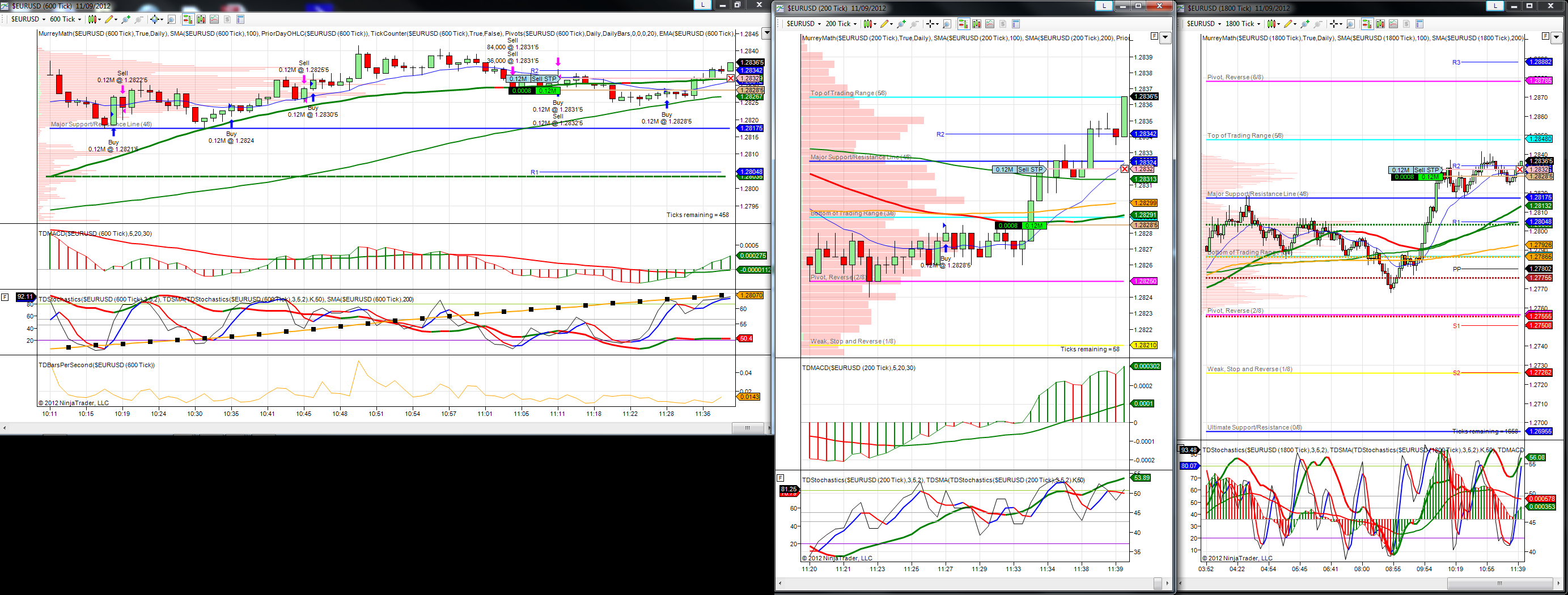Toggle Chart Trader in the 600 Tick toolbar

pos(189,19)
